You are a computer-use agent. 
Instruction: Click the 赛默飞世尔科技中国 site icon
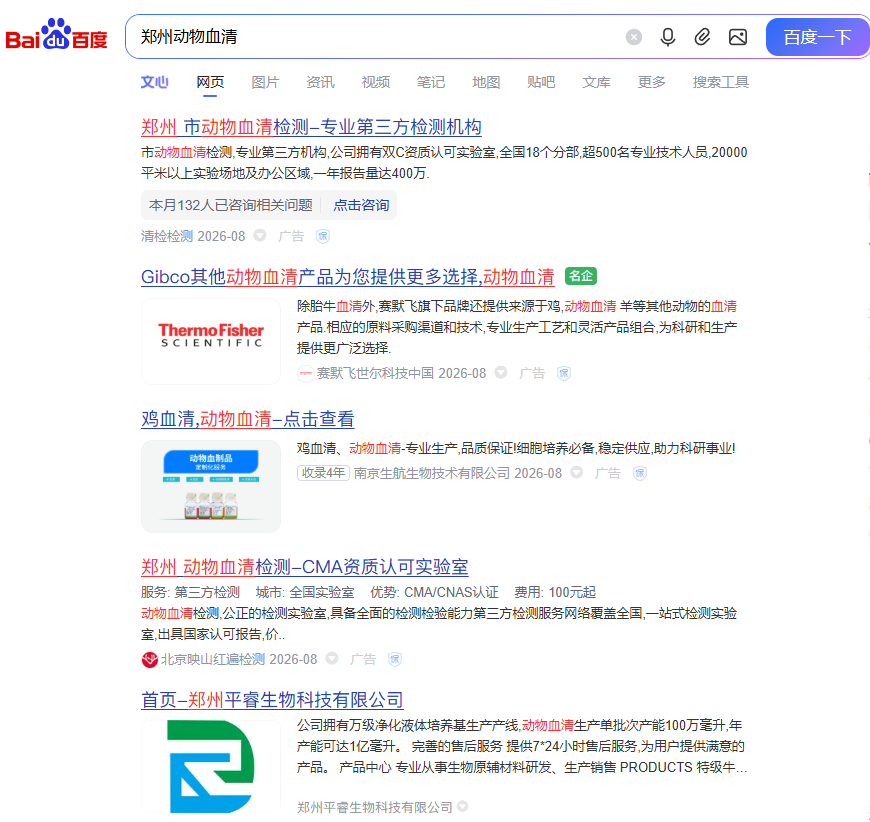coord(305,373)
